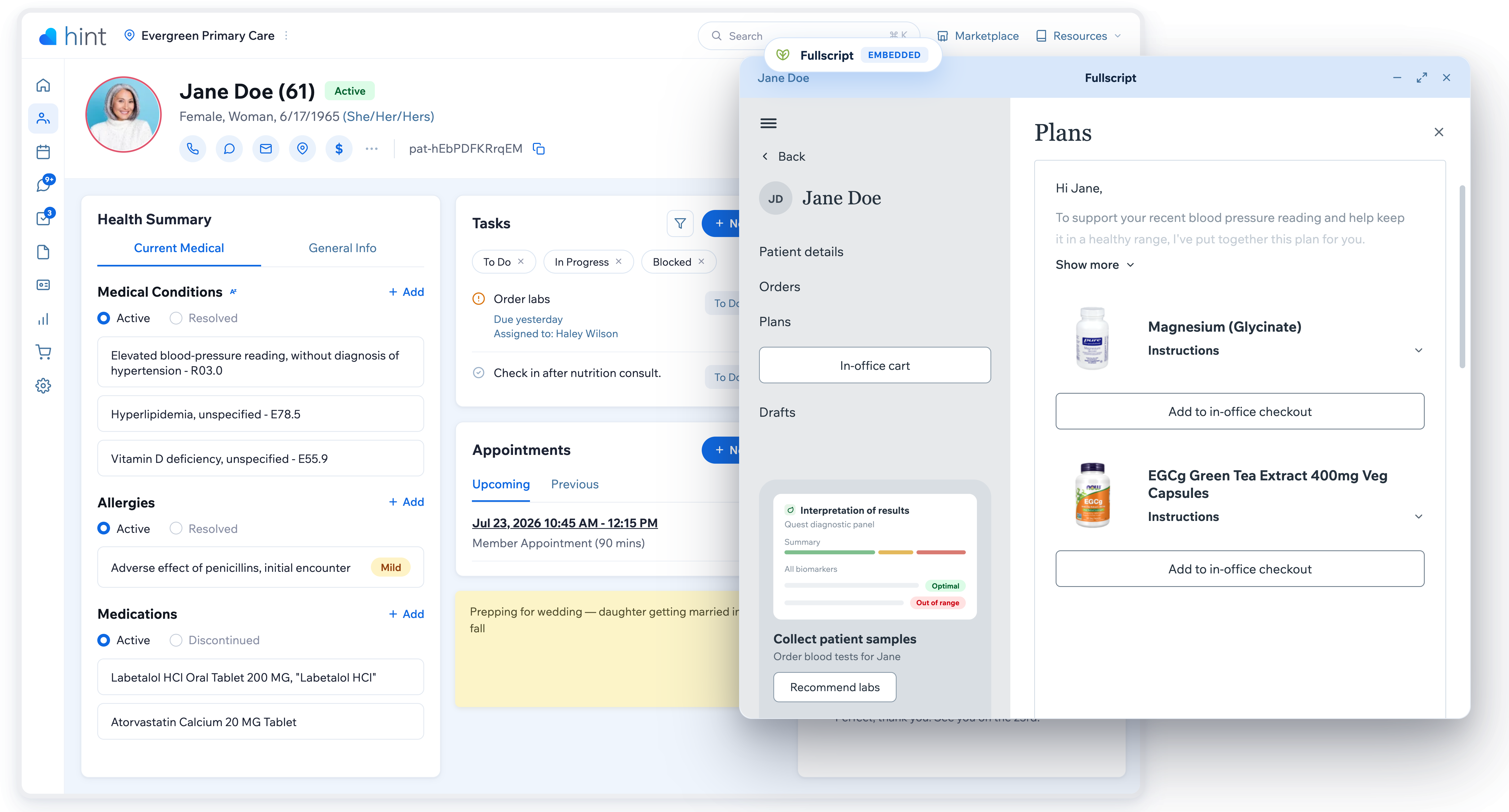Select Resolved radio under Medical Conditions

point(176,318)
